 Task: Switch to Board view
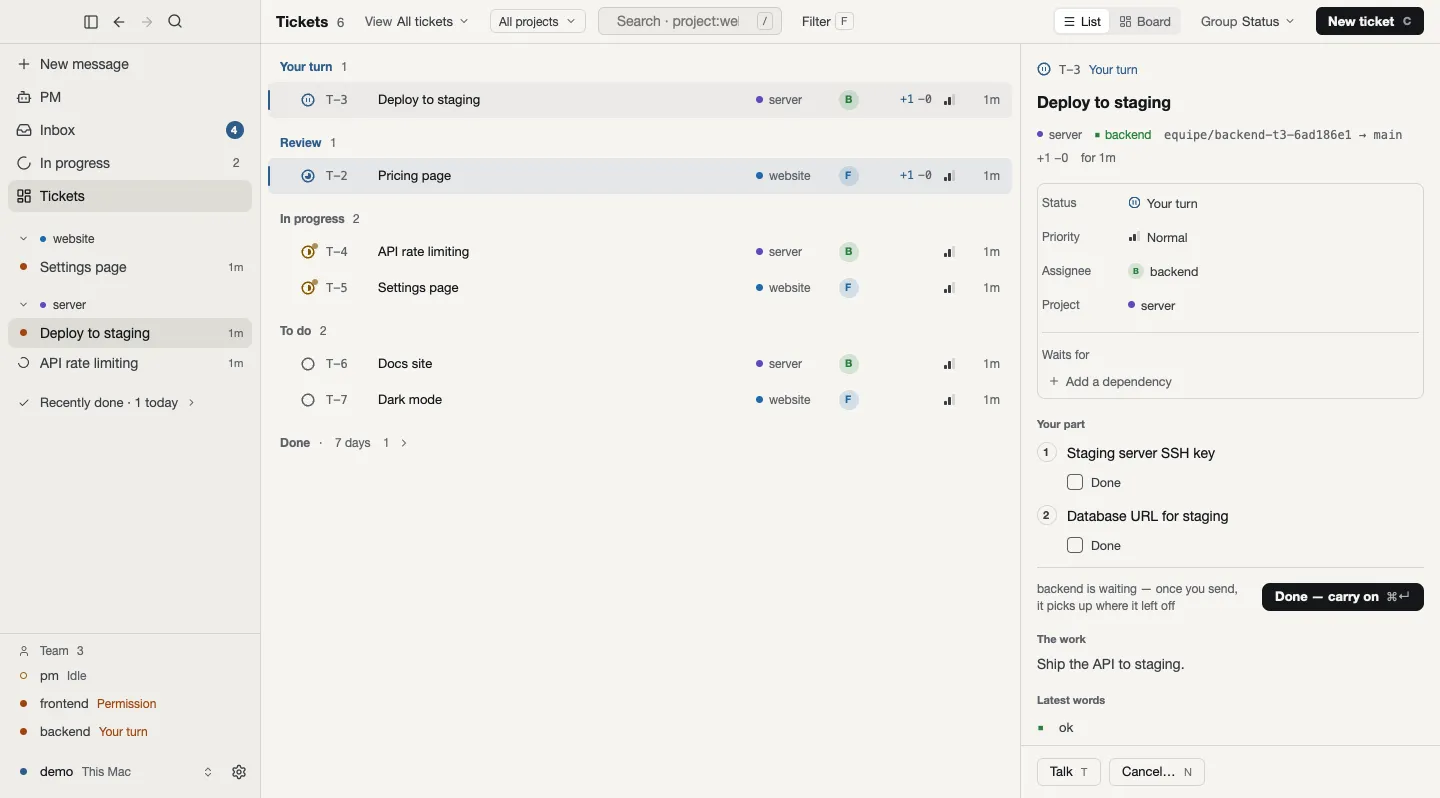click(x=1146, y=21)
